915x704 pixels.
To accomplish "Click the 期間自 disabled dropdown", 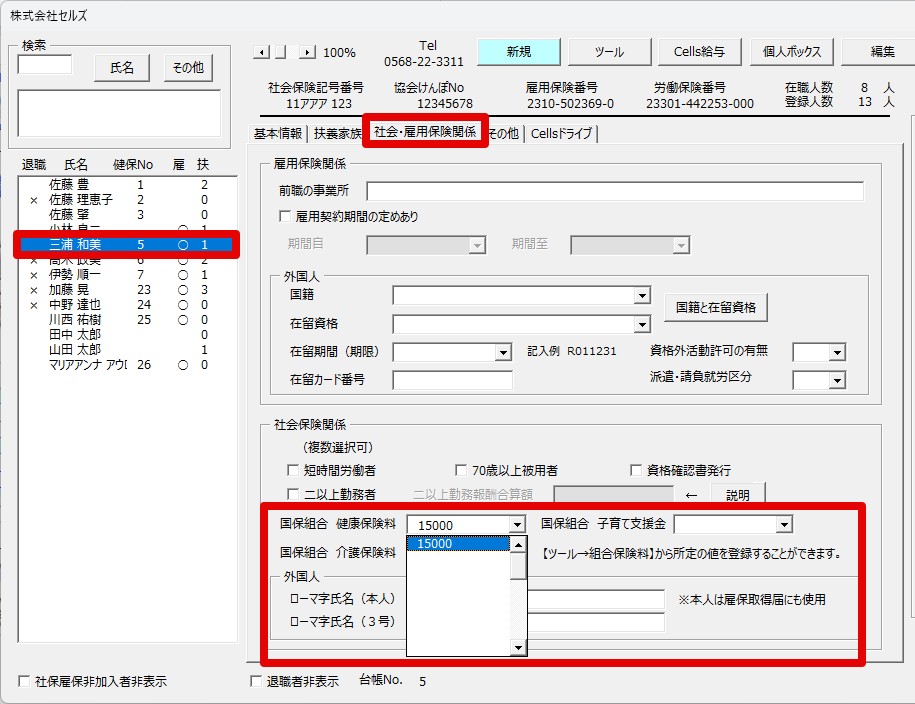I will coord(426,245).
